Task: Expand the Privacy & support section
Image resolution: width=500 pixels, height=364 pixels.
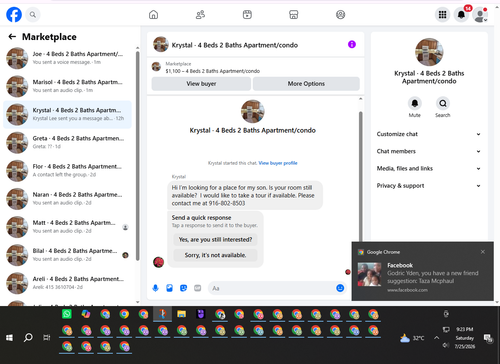Action: click(x=429, y=186)
